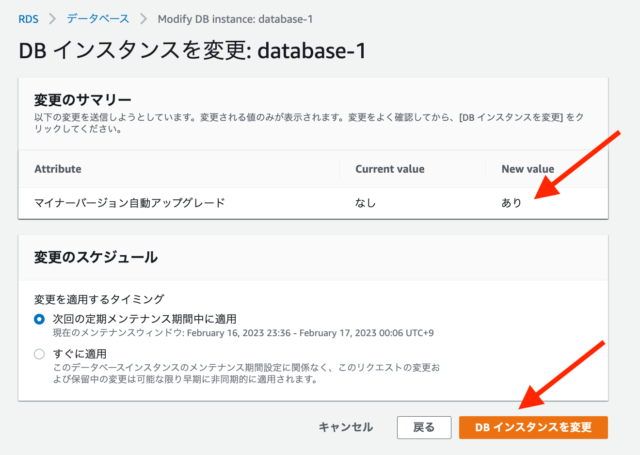Click the current value なし cell
The height and width of the screenshot is (455, 640).
(365, 203)
